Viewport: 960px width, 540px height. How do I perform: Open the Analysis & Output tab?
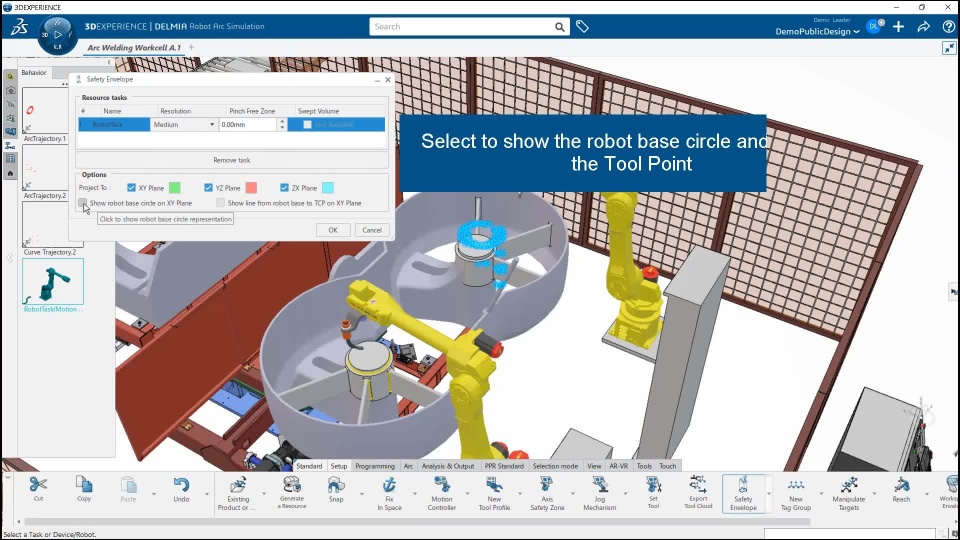[448, 466]
